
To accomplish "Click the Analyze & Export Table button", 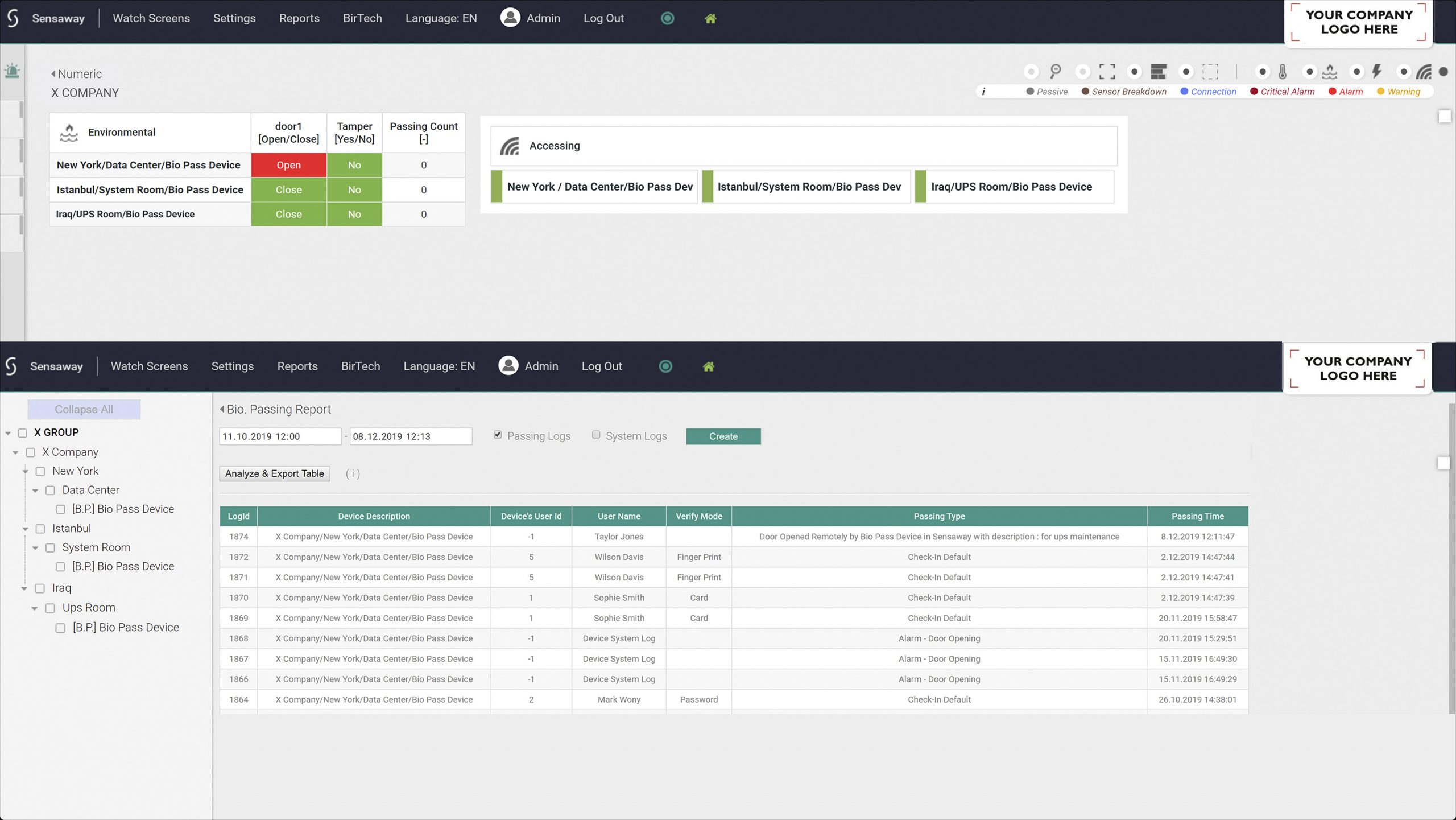I will (x=274, y=473).
